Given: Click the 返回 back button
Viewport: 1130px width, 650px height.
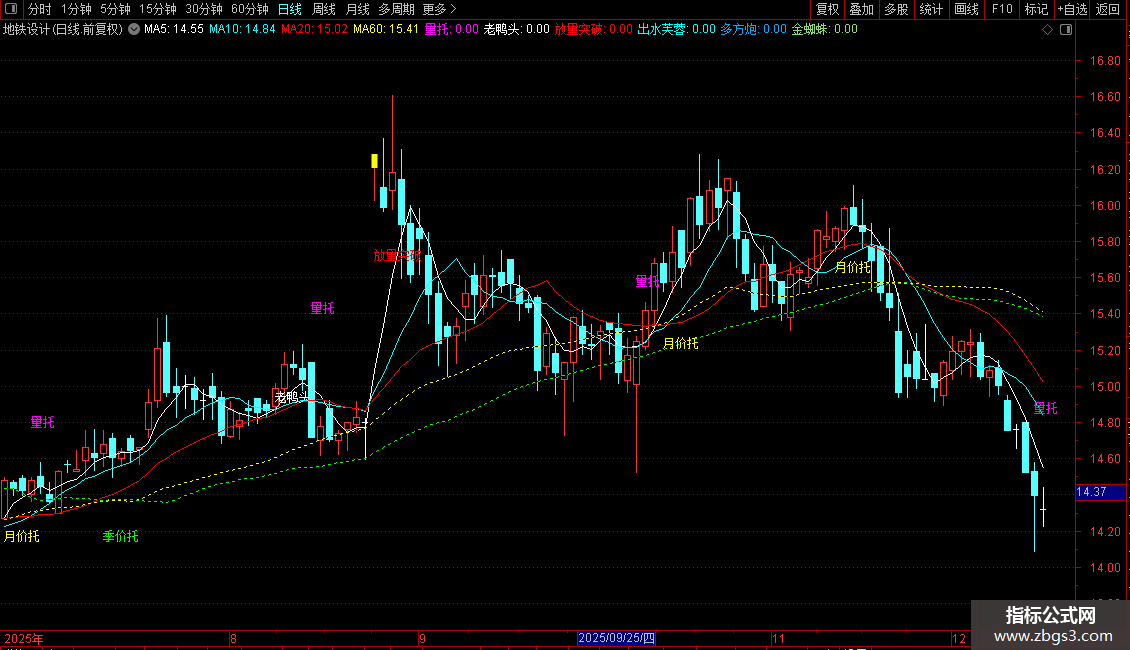Looking at the screenshot, I should coord(1108,9).
